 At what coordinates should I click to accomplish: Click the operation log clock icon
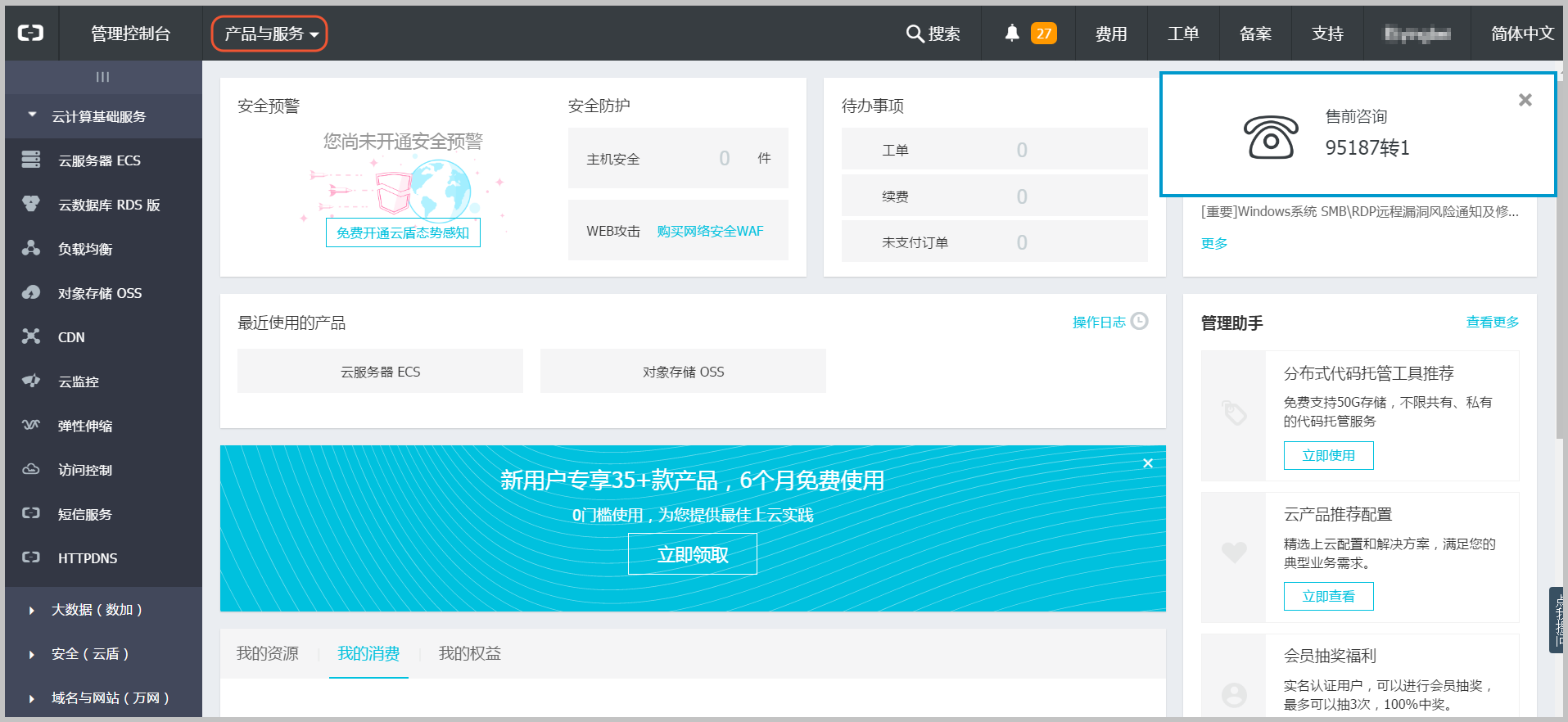click(x=1140, y=321)
